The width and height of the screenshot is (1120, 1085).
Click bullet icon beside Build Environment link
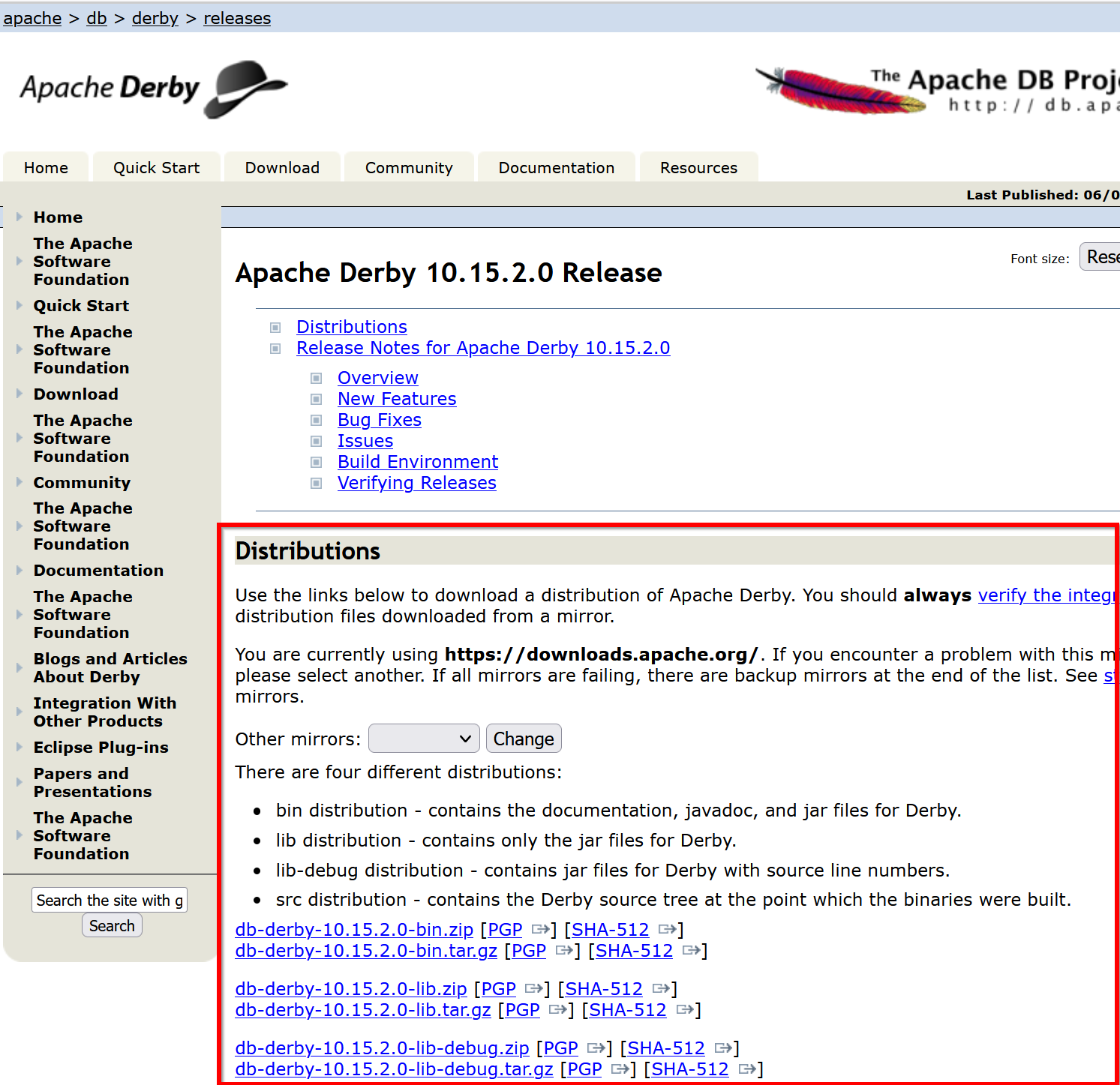point(317,463)
